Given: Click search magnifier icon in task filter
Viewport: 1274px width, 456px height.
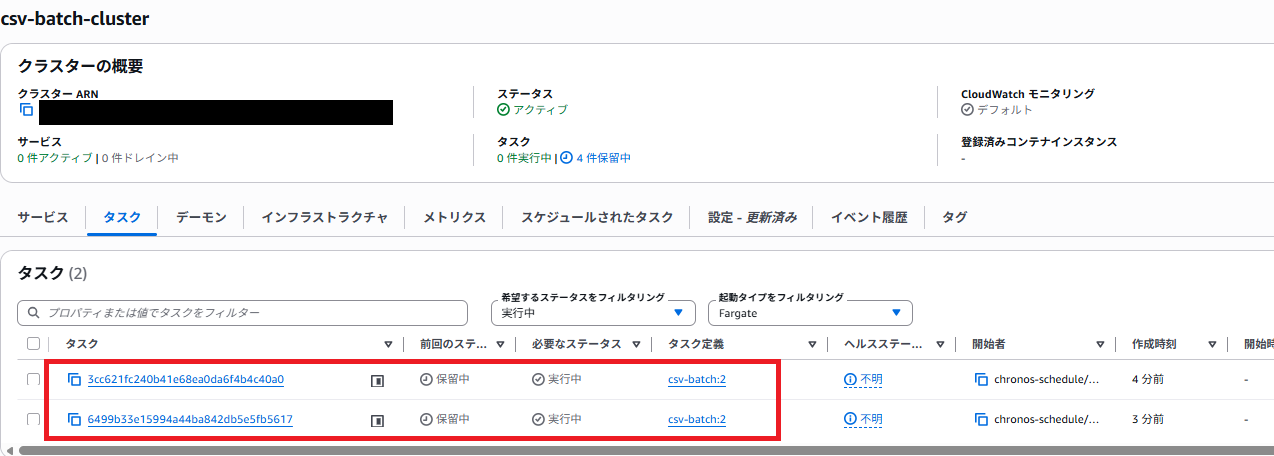Looking at the screenshot, I should point(34,313).
